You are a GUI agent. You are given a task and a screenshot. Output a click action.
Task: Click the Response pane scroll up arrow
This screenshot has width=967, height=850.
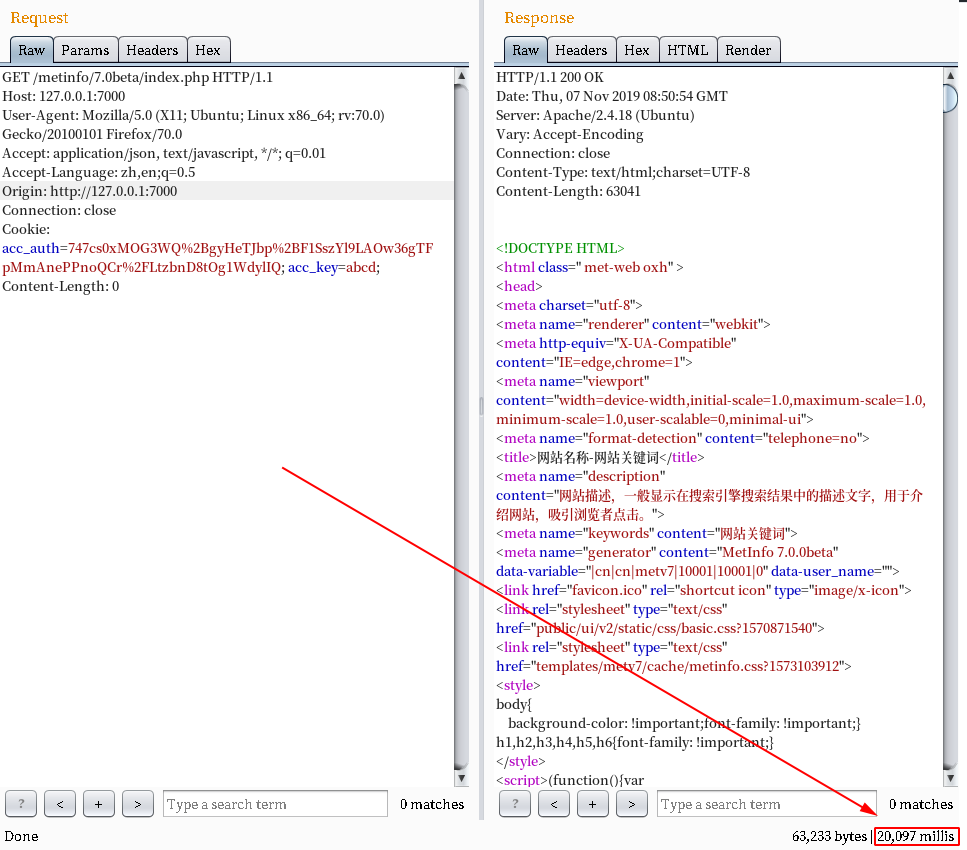point(950,75)
